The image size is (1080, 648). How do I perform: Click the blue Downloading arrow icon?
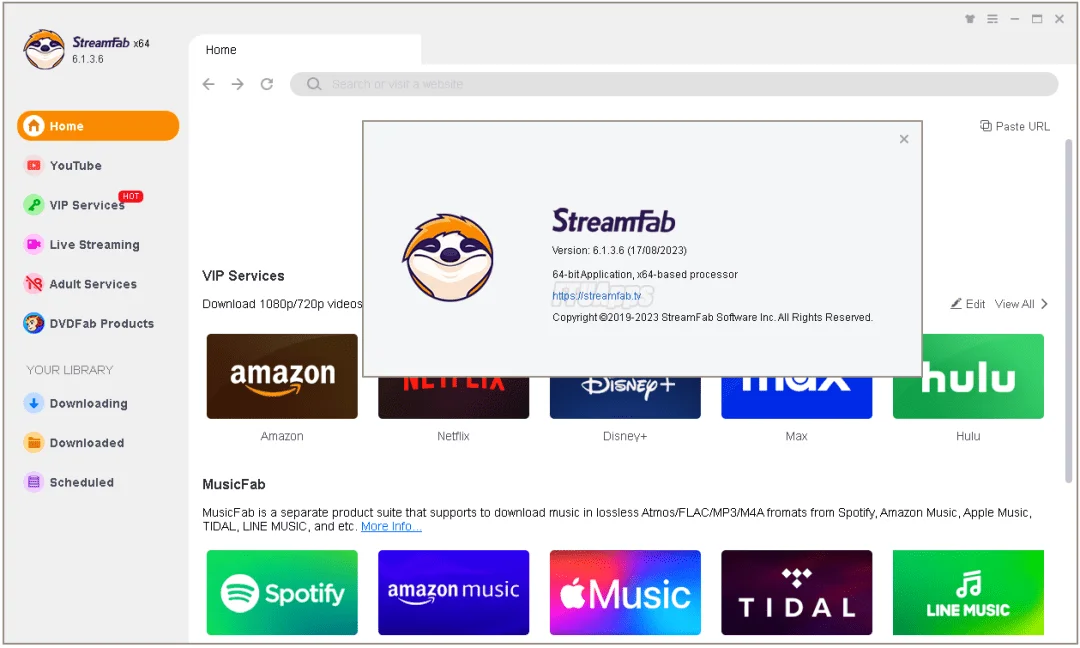[34, 404]
